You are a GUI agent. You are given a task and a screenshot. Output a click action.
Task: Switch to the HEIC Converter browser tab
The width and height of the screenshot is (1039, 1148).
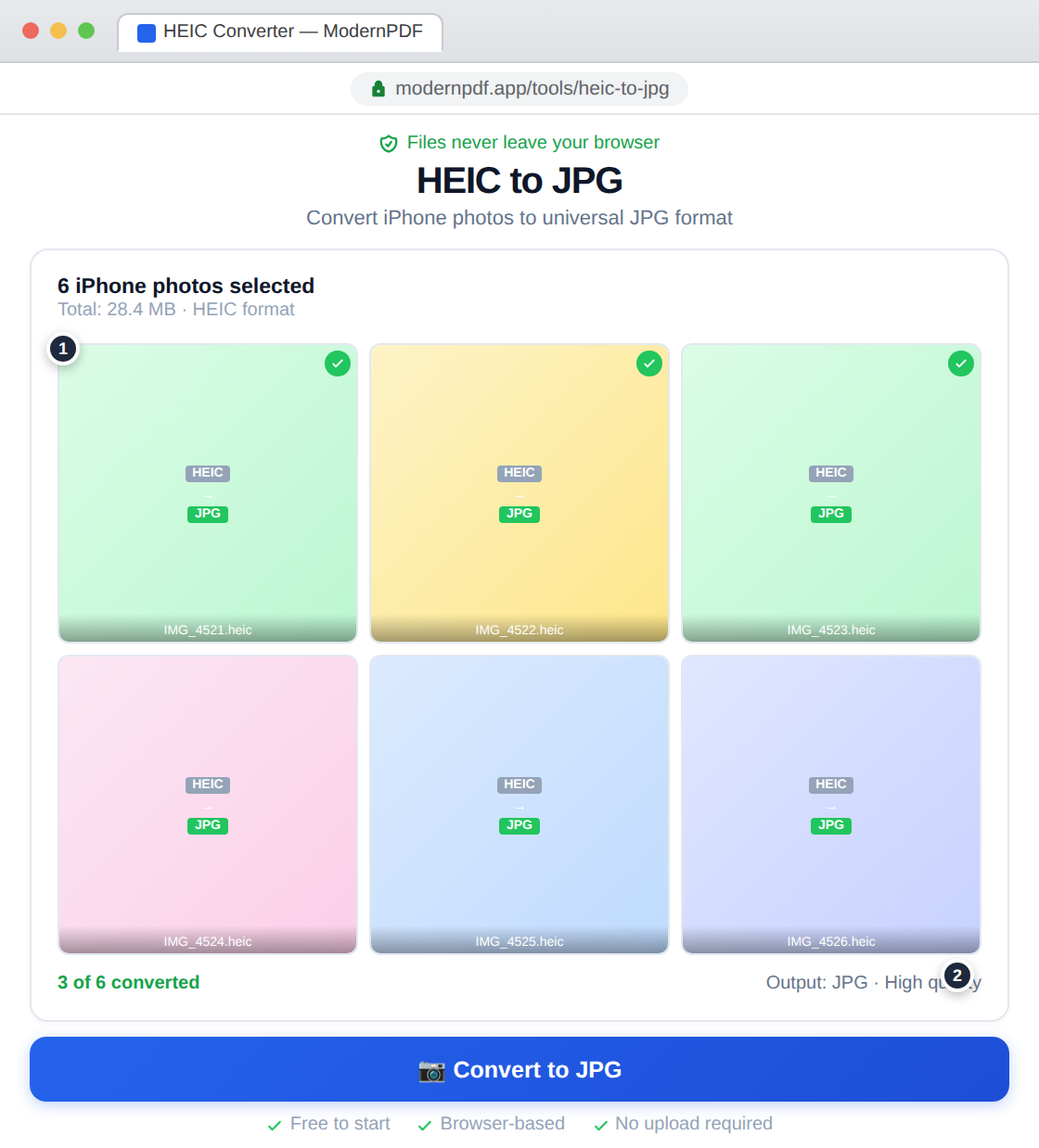[280, 32]
